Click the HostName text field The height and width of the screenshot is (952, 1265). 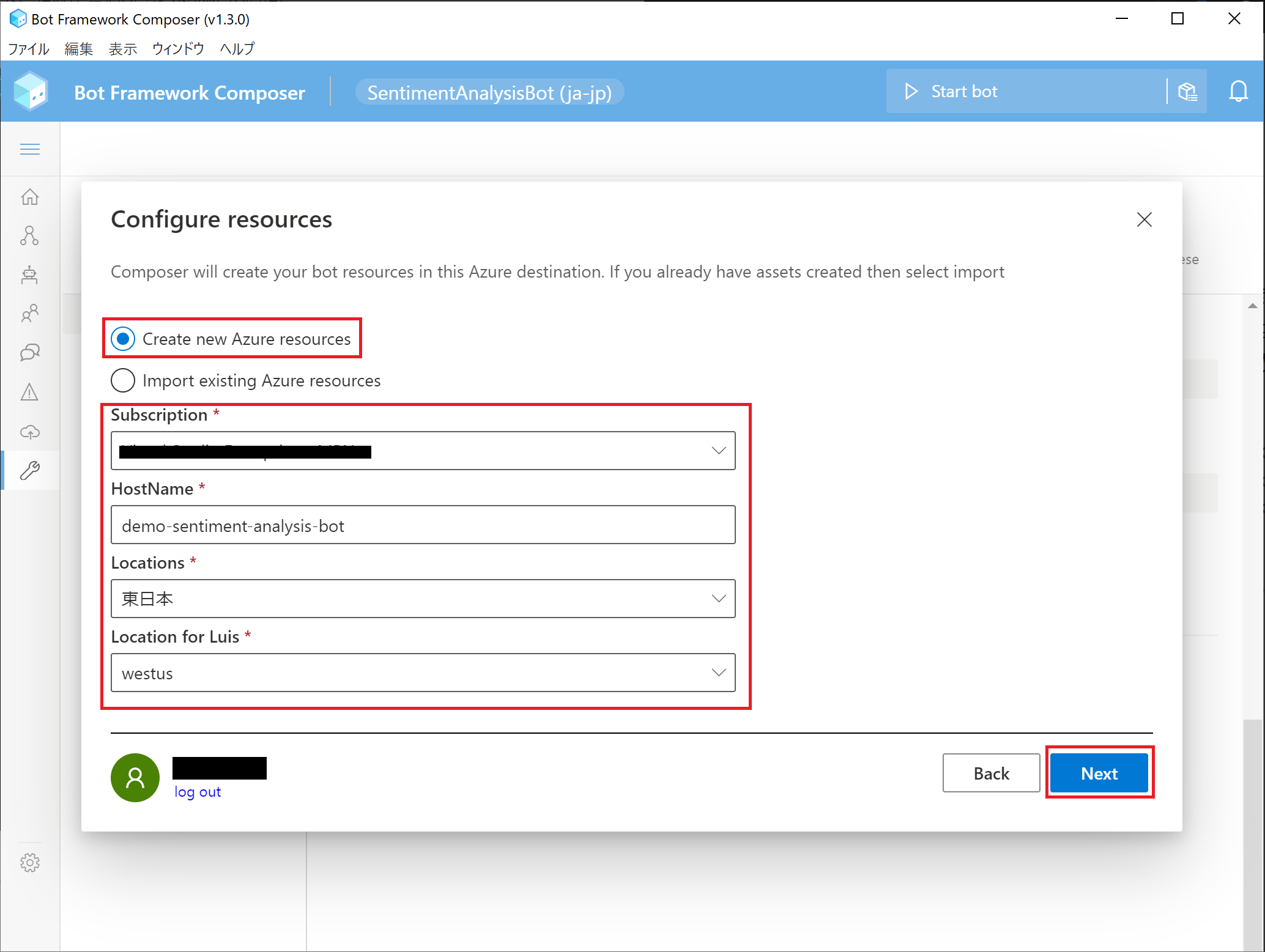(423, 525)
